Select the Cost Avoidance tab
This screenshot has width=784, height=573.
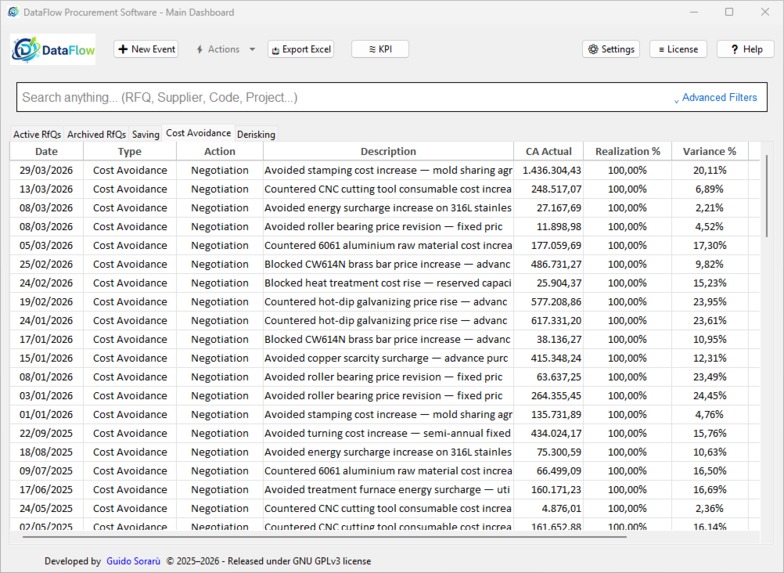[198, 133]
